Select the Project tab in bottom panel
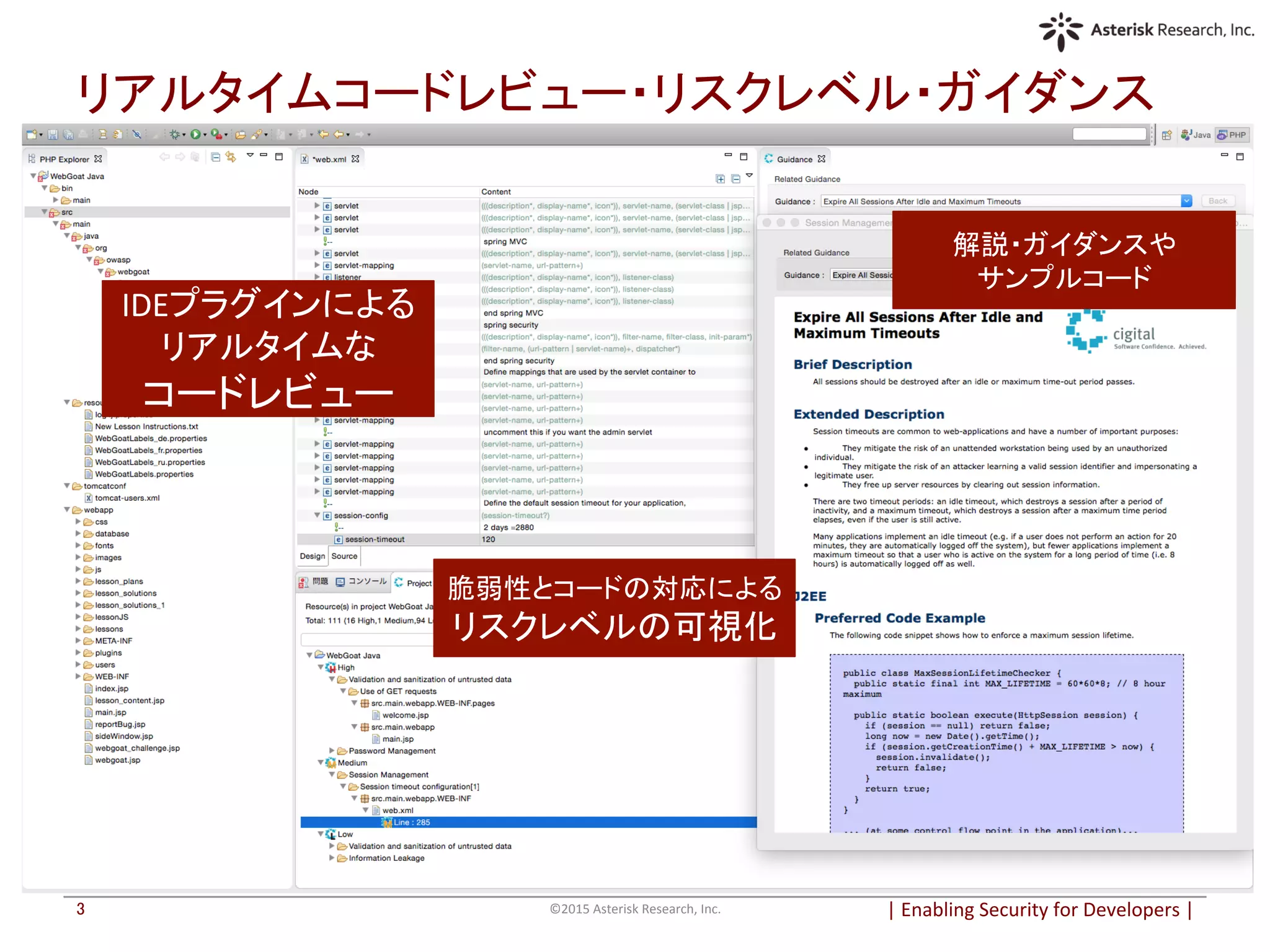Screen dimensions: 1270x952 pos(414,583)
